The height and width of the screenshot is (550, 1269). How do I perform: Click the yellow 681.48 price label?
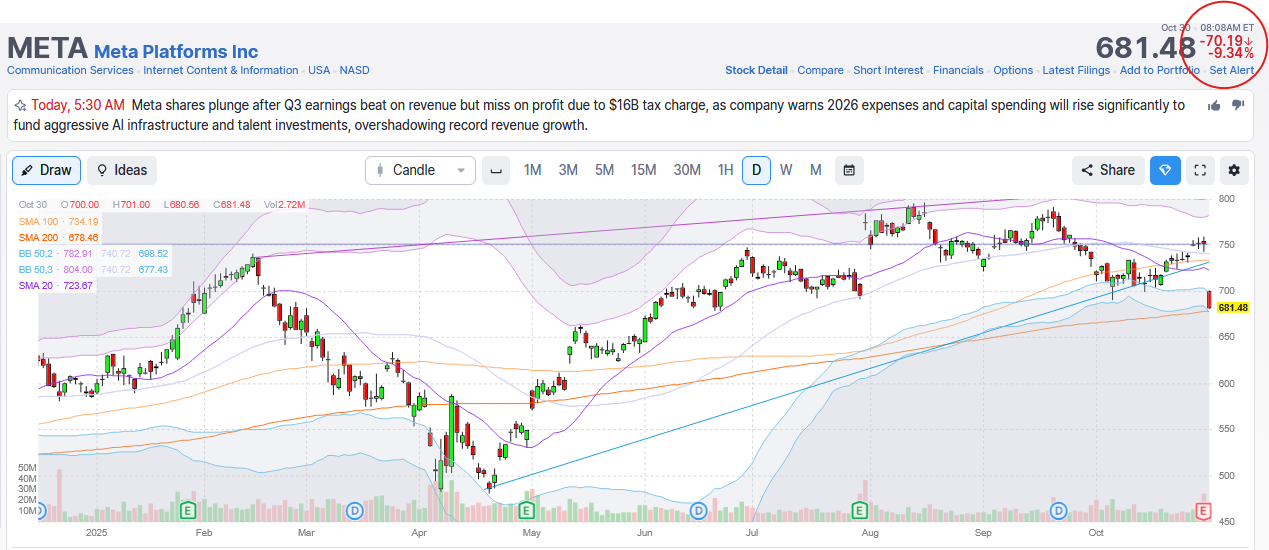click(x=1233, y=308)
